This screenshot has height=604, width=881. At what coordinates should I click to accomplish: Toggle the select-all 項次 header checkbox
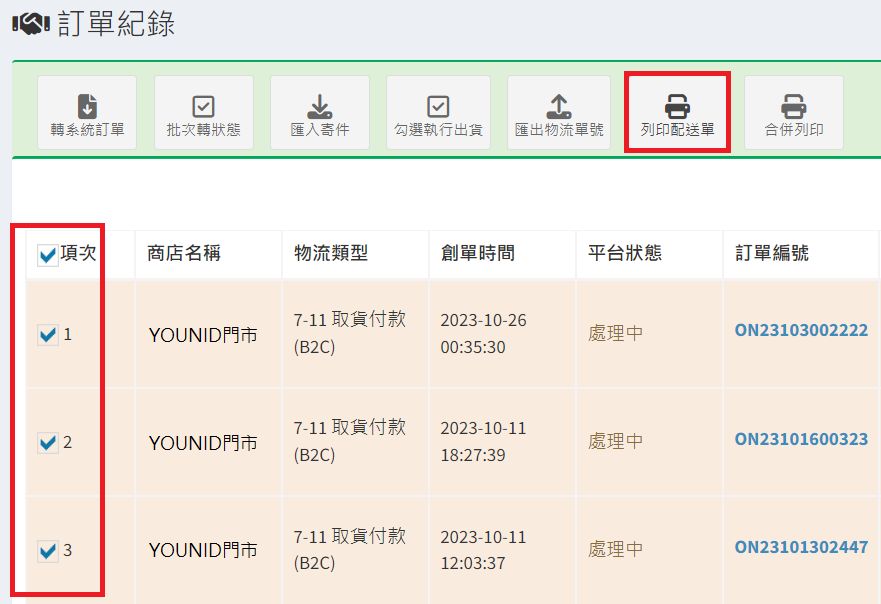(47, 256)
